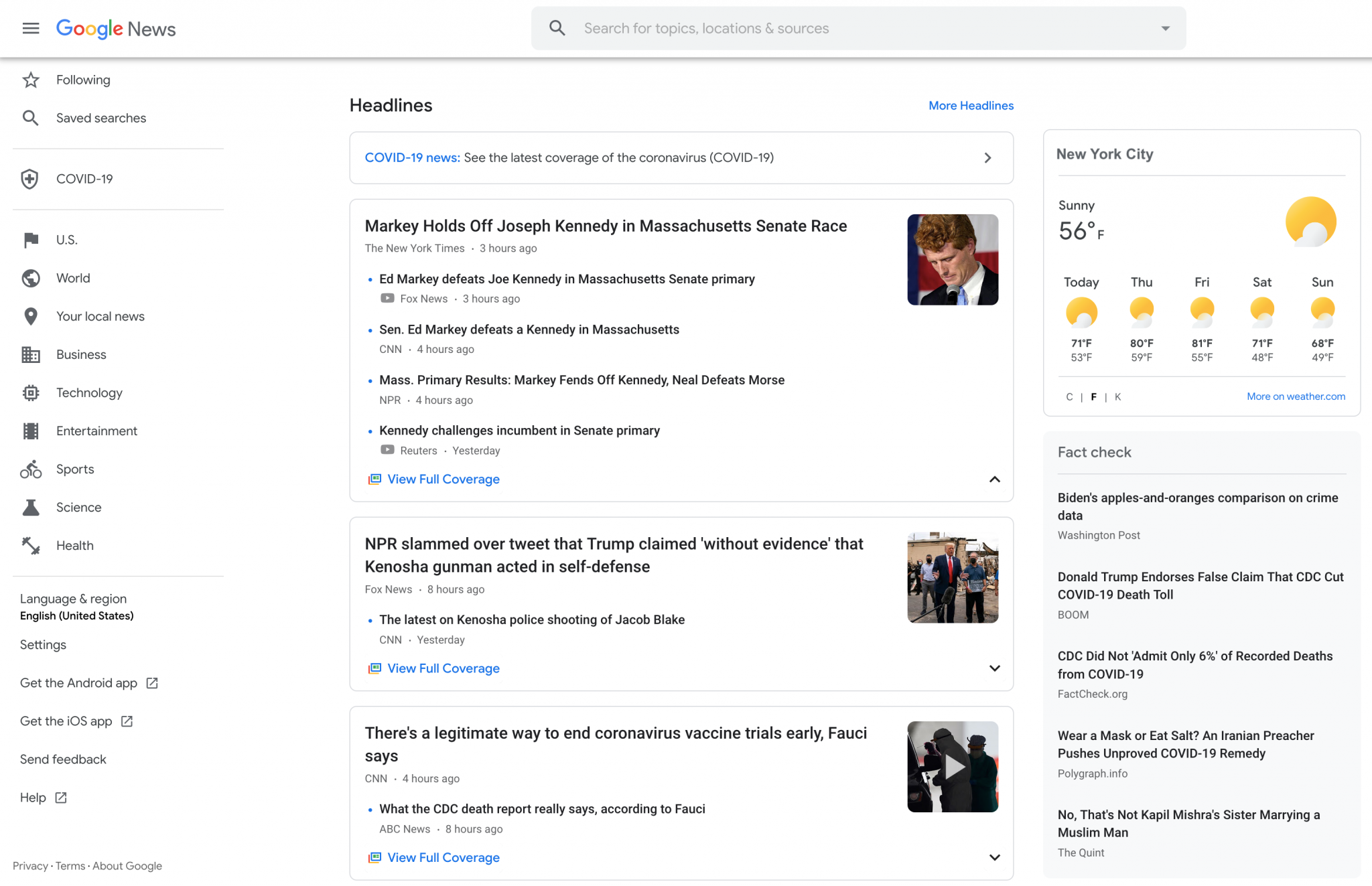This screenshot has height=886, width=1372.
Task: Click coverage icon under Kenosha story
Action: pos(374,668)
